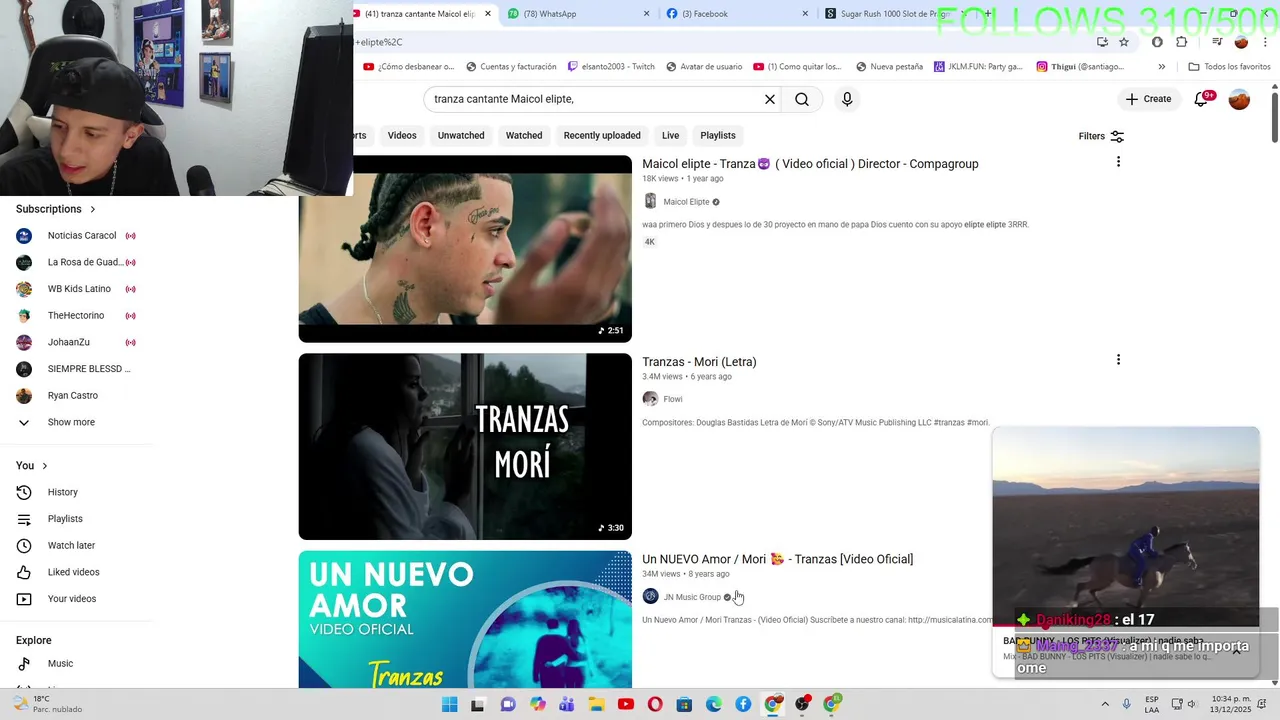The height and width of the screenshot is (720, 1280).
Task: Open the search Filters panel
Action: pyautogui.click(x=1101, y=136)
